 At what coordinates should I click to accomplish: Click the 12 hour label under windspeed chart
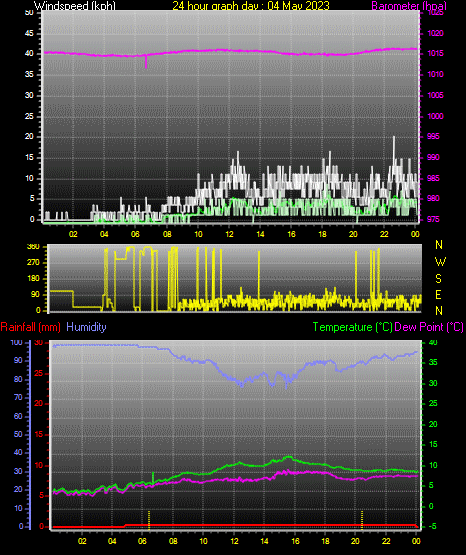(x=229, y=234)
